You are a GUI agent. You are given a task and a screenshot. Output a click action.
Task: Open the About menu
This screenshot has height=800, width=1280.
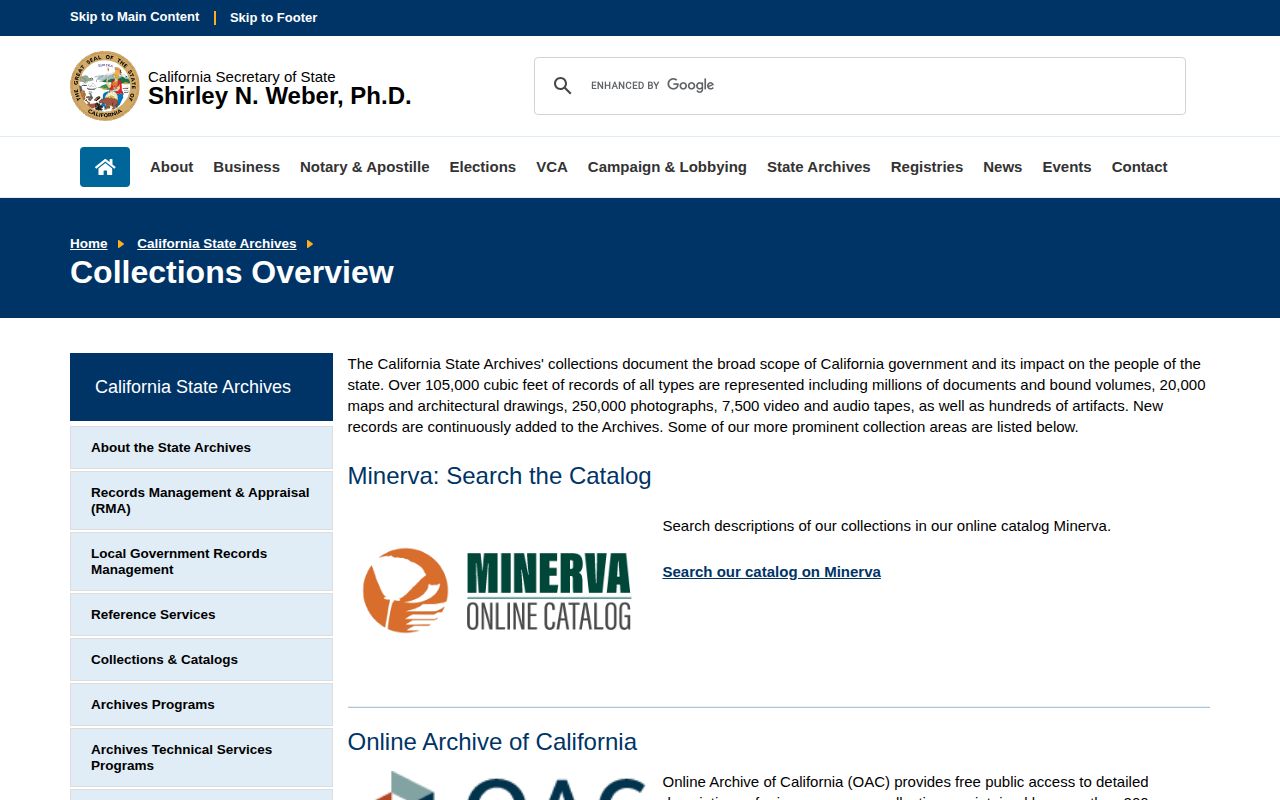(x=172, y=167)
